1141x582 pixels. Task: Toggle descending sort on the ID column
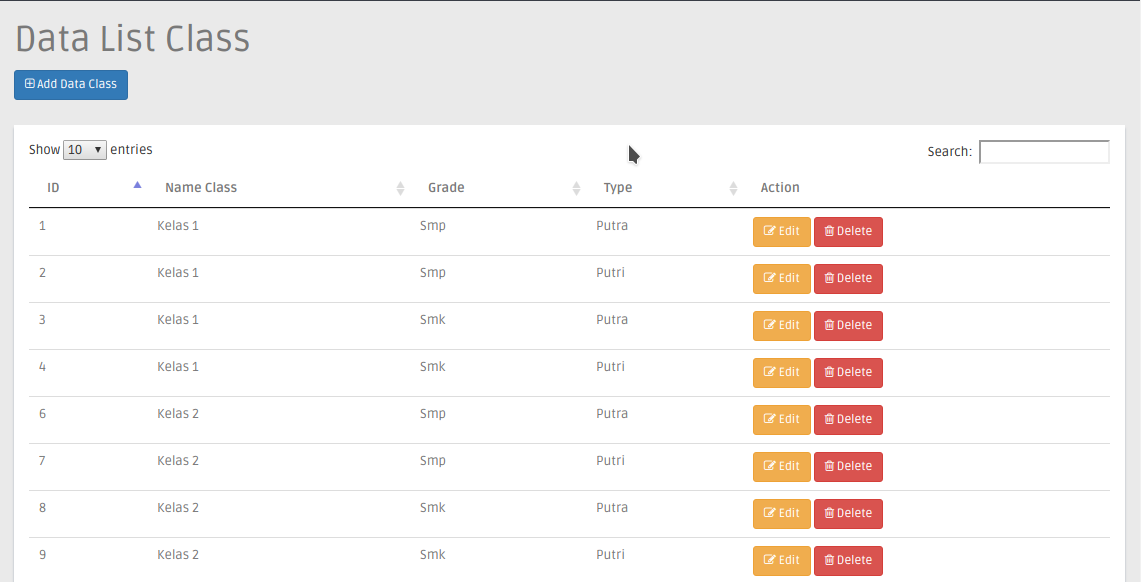point(137,184)
